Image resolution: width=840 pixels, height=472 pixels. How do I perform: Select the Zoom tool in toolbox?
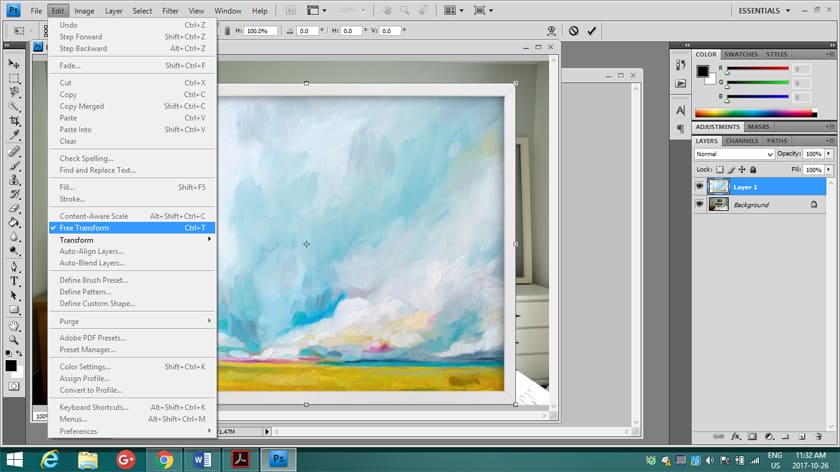pyautogui.click(x=14, y=340)
